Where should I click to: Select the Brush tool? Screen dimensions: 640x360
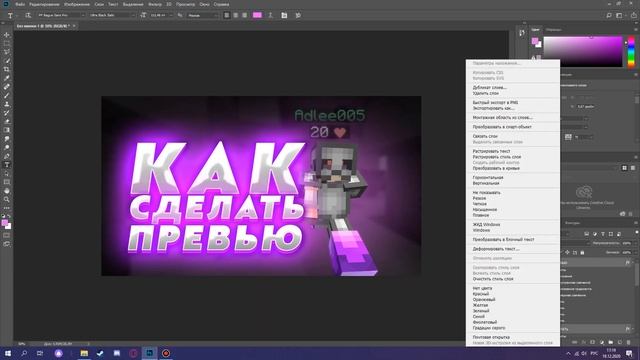[x=7, y=96]
